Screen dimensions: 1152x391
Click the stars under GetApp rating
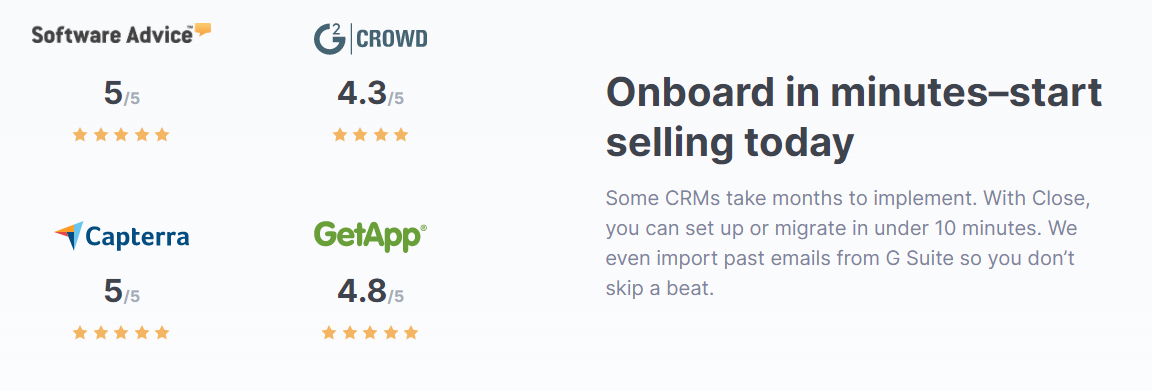370,333
